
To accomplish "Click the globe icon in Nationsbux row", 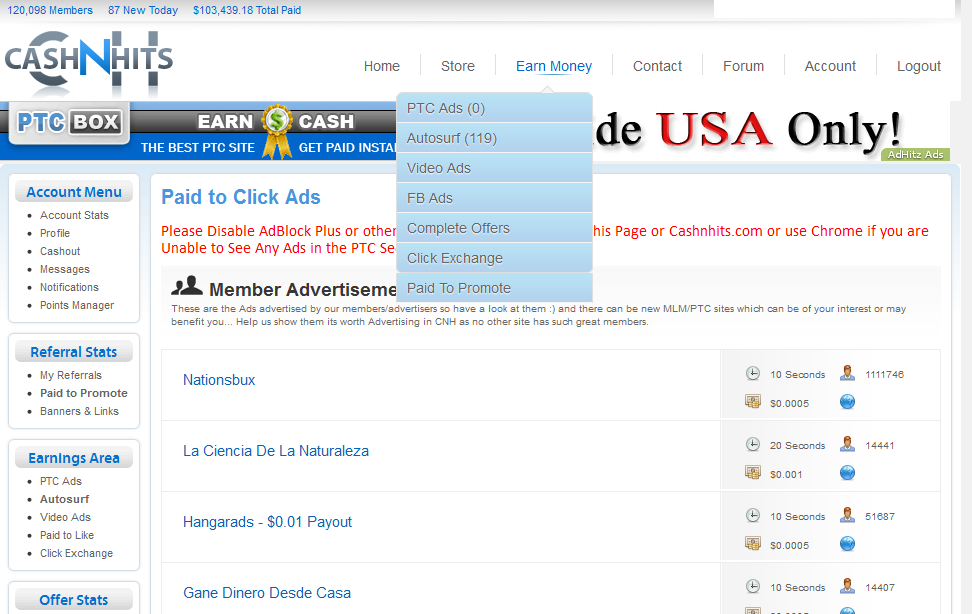I will point(847,402).
